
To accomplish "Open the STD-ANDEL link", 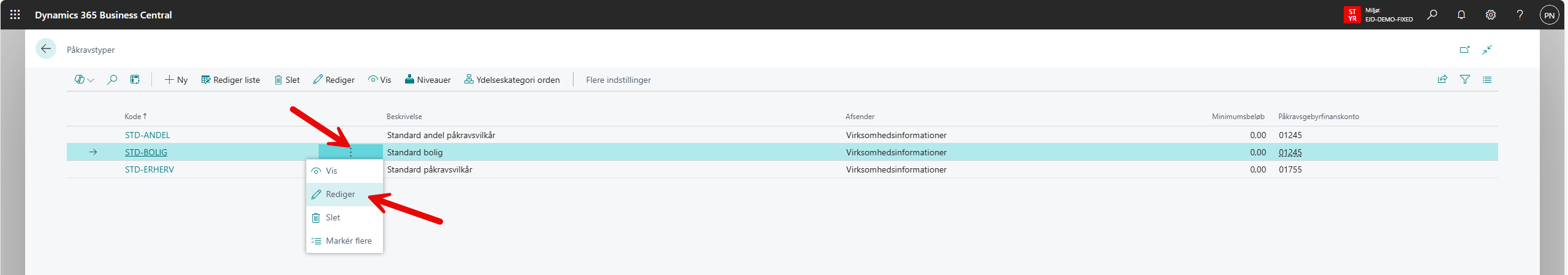I will (148, 135).
